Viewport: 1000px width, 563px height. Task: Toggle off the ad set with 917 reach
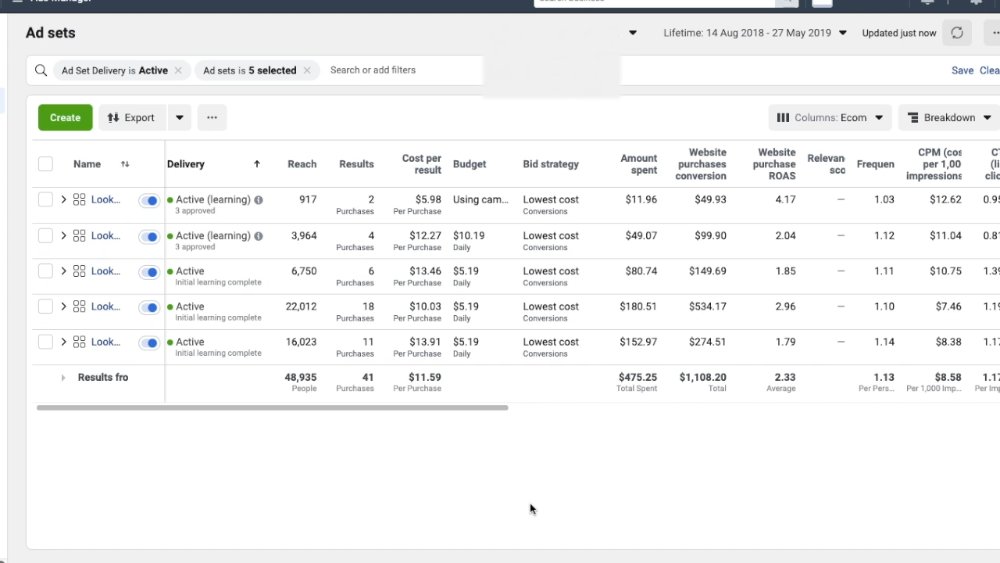149,201
